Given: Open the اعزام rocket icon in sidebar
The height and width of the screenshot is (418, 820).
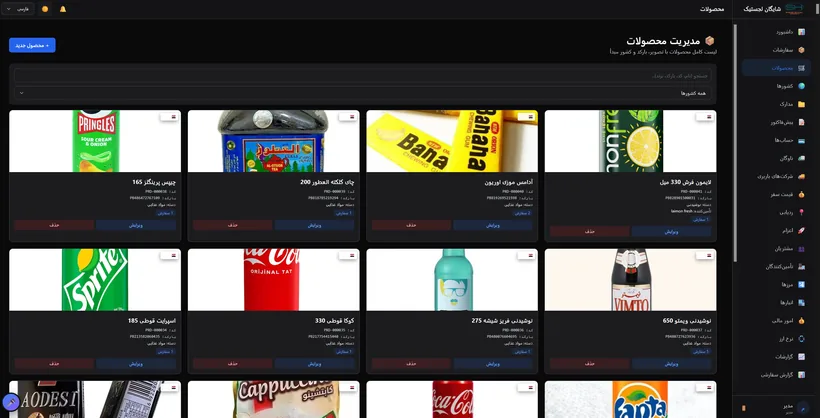Looking at the screenshot, I should coord(801,230).
